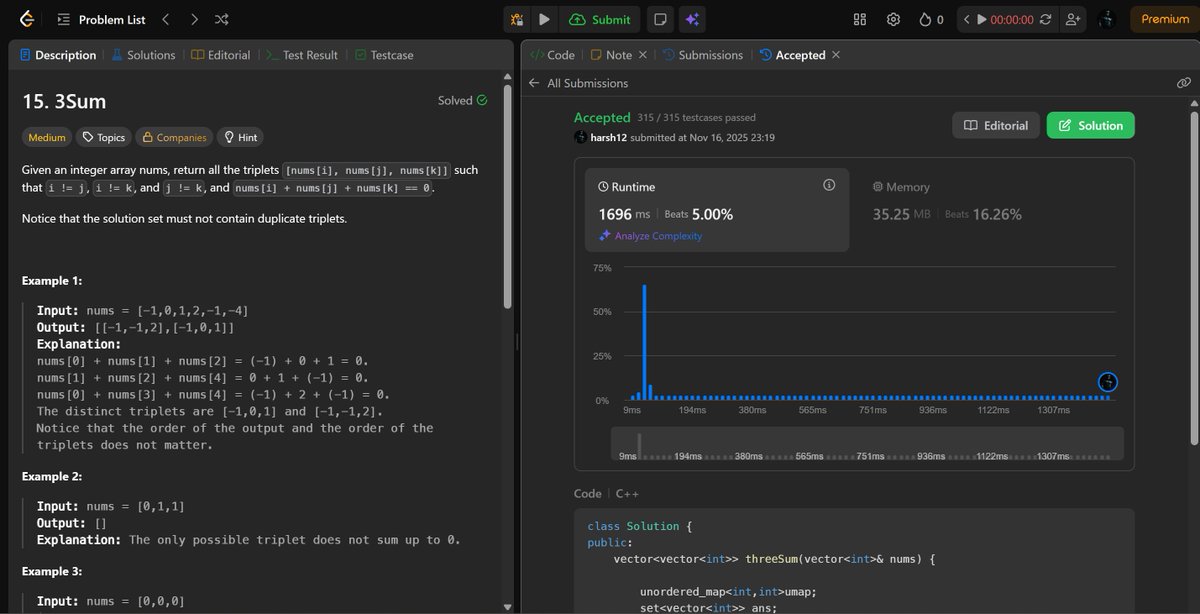
Task: Open the Analyze Complexity link
Action: pos(652,236)
